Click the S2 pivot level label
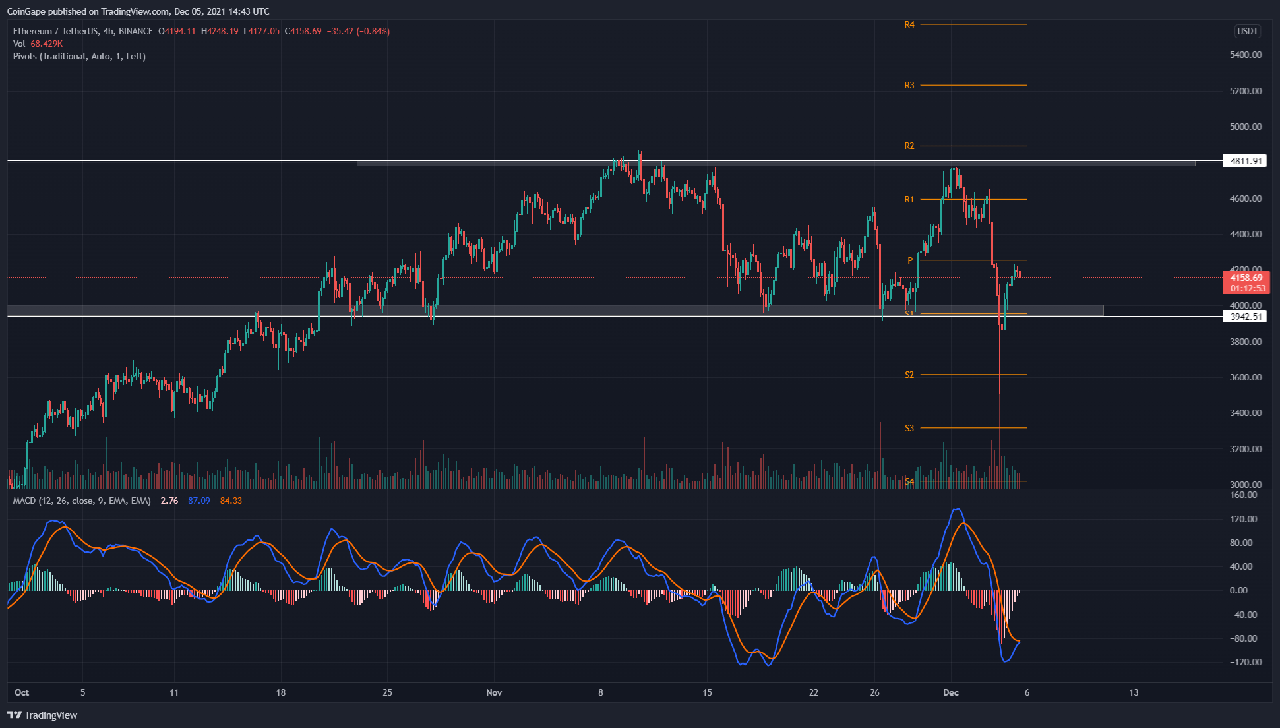The image size is (1280, 728). coord(909,375)
